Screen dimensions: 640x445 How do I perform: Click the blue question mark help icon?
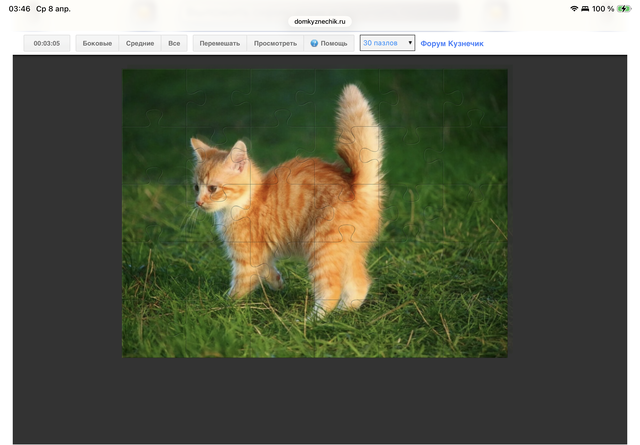click(x=314, y=44)
